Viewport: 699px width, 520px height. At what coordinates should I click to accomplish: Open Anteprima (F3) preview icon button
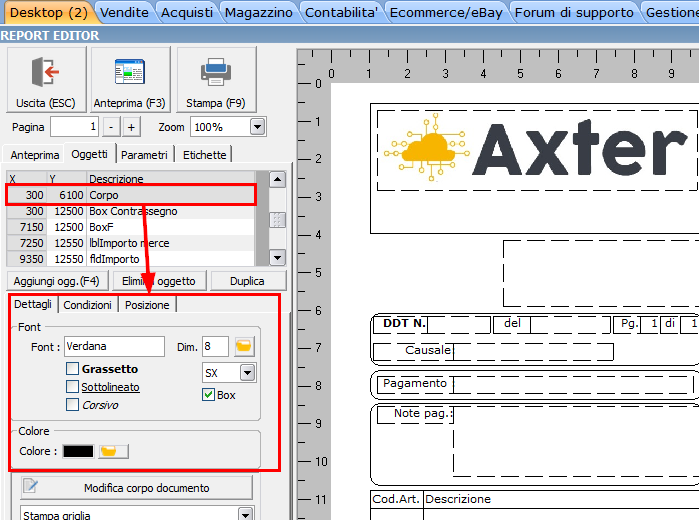[130, 79]
